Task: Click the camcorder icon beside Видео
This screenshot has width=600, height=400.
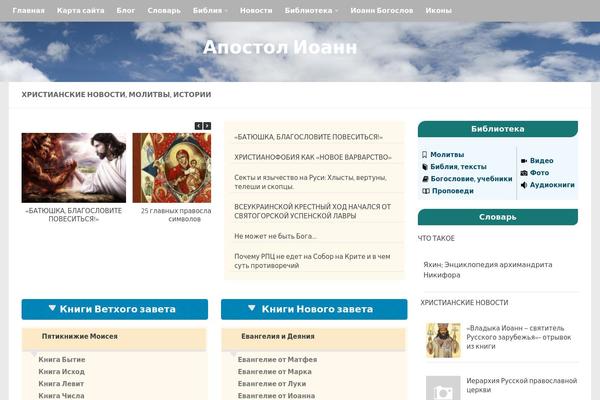Action: click(x=524, y=161)
